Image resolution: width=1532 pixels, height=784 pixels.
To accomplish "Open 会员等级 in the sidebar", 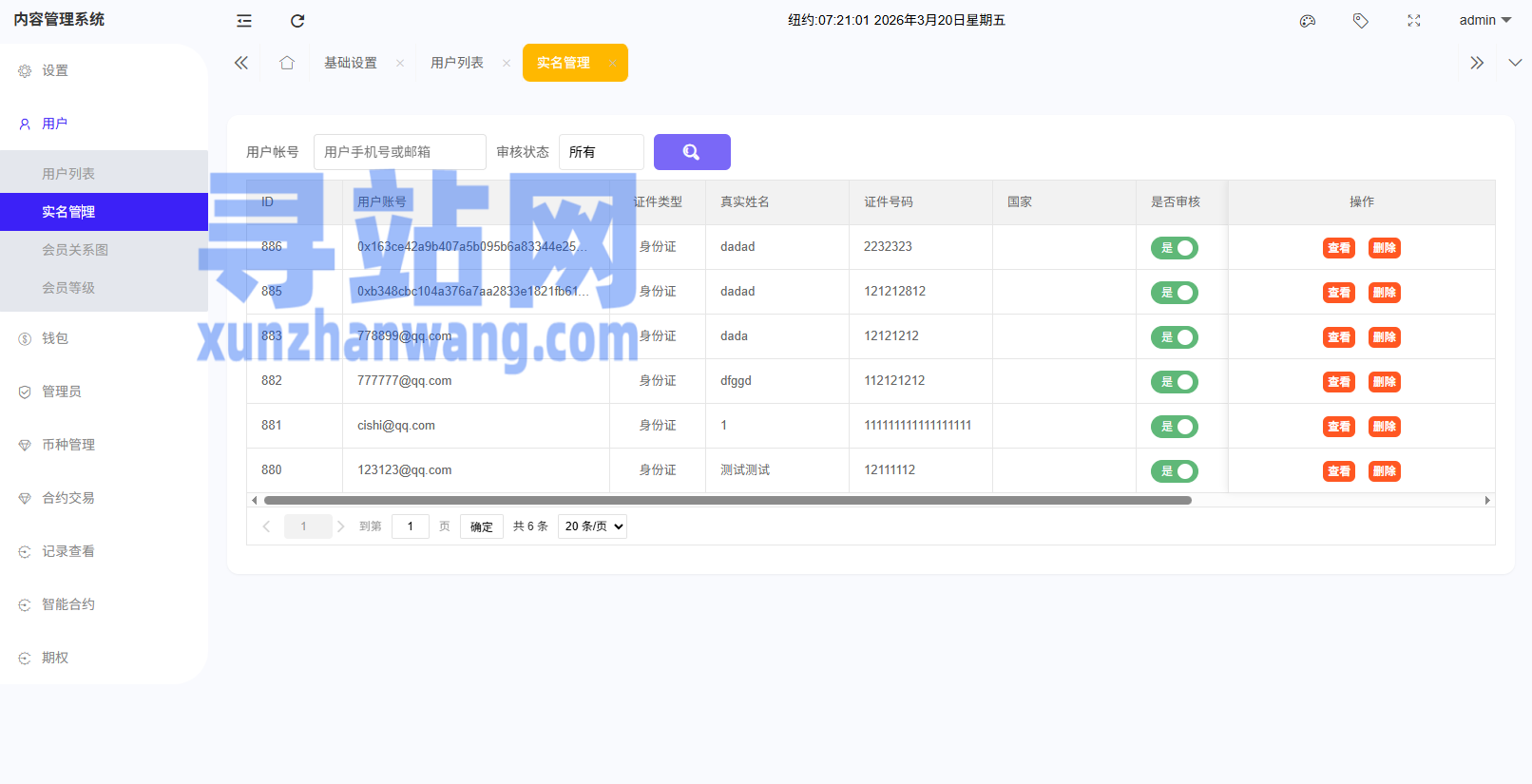I will [68, 288].
